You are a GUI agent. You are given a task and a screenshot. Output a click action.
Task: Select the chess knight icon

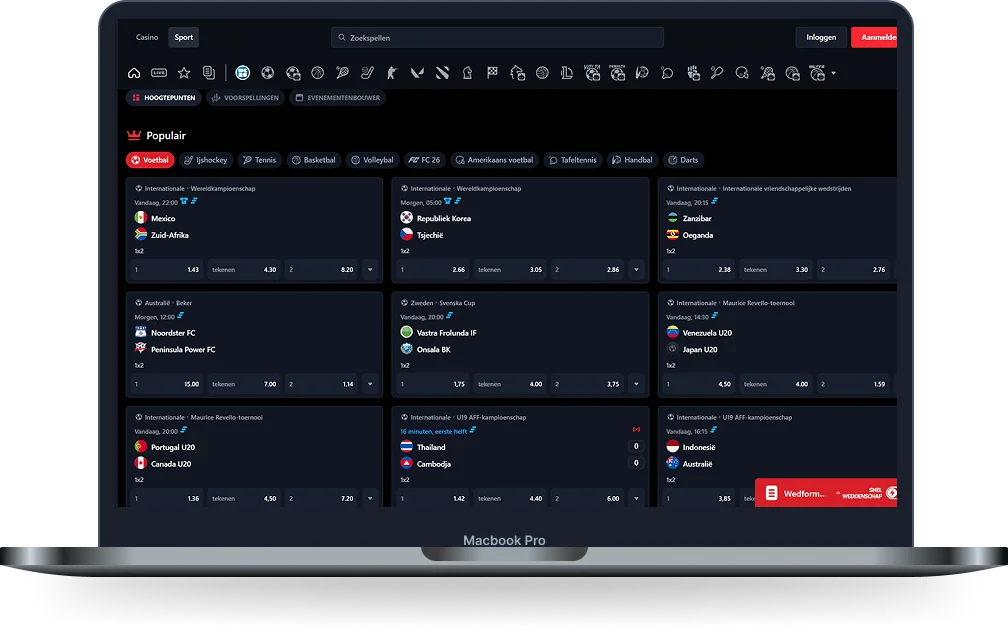coord(467,73)
